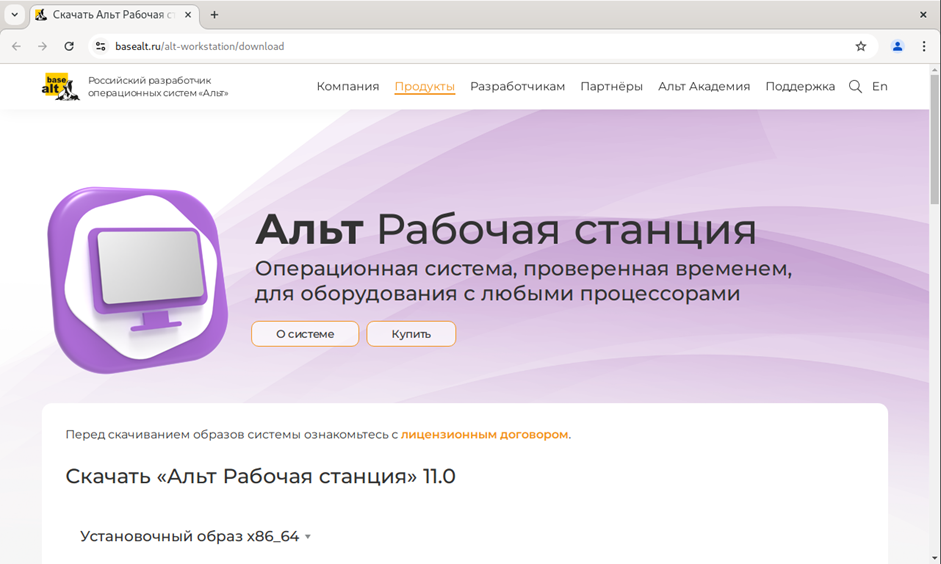Open a new browser tab
Screen dimensions: 941x564
tap(214, 15)
